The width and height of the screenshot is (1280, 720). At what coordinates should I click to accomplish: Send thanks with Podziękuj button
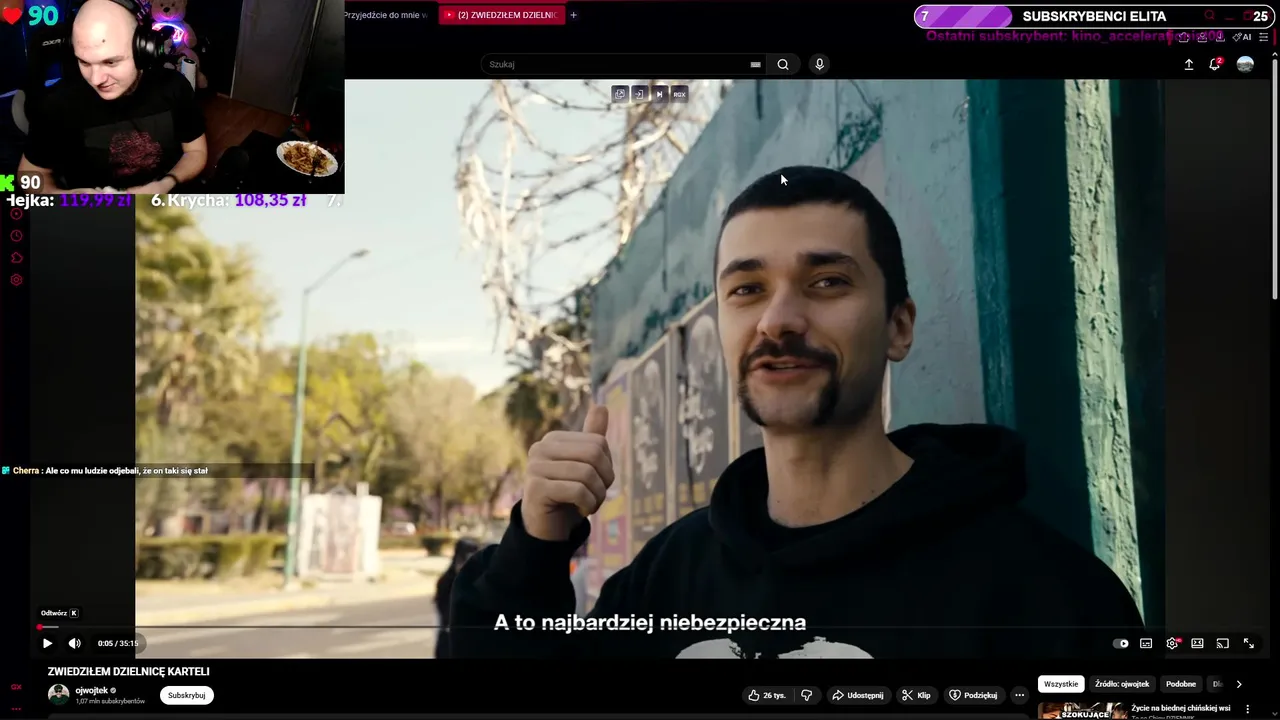pyautogui.click(x=973, y=695)
